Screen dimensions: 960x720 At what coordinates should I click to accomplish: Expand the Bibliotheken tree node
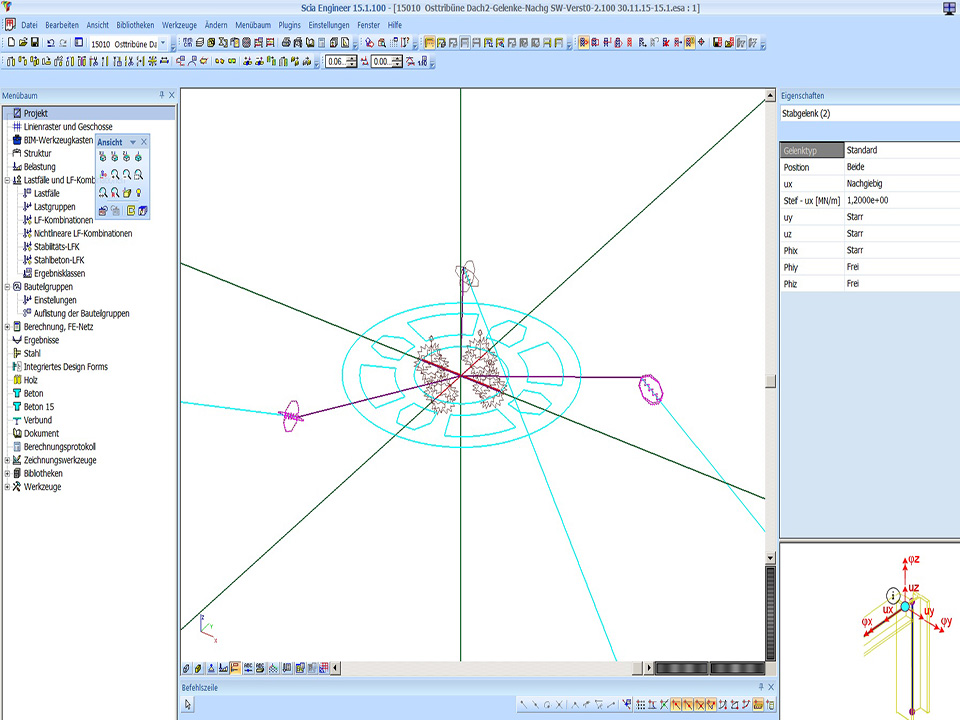point(7,473)
